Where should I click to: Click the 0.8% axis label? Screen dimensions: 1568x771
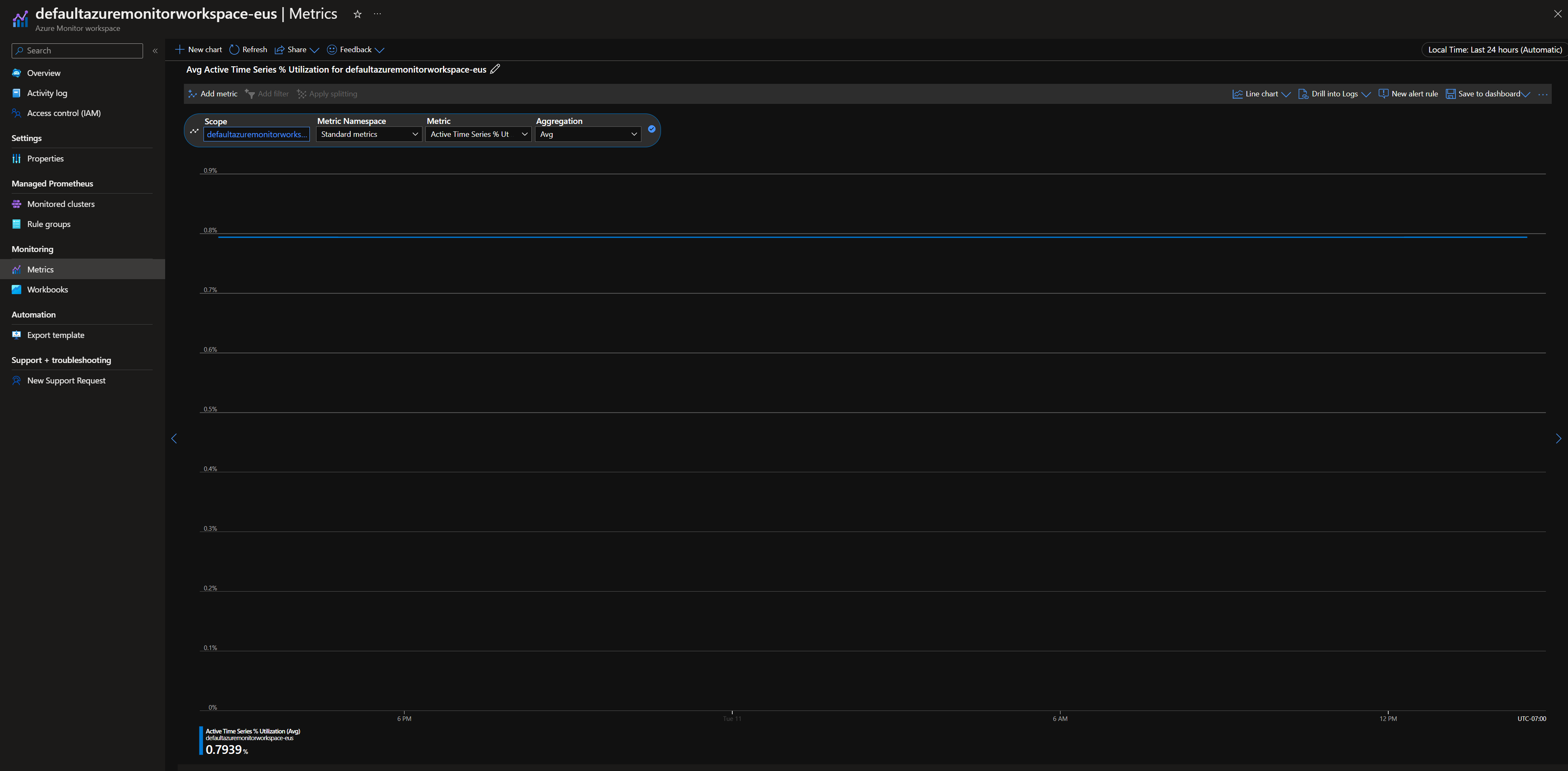click(210, 230)
